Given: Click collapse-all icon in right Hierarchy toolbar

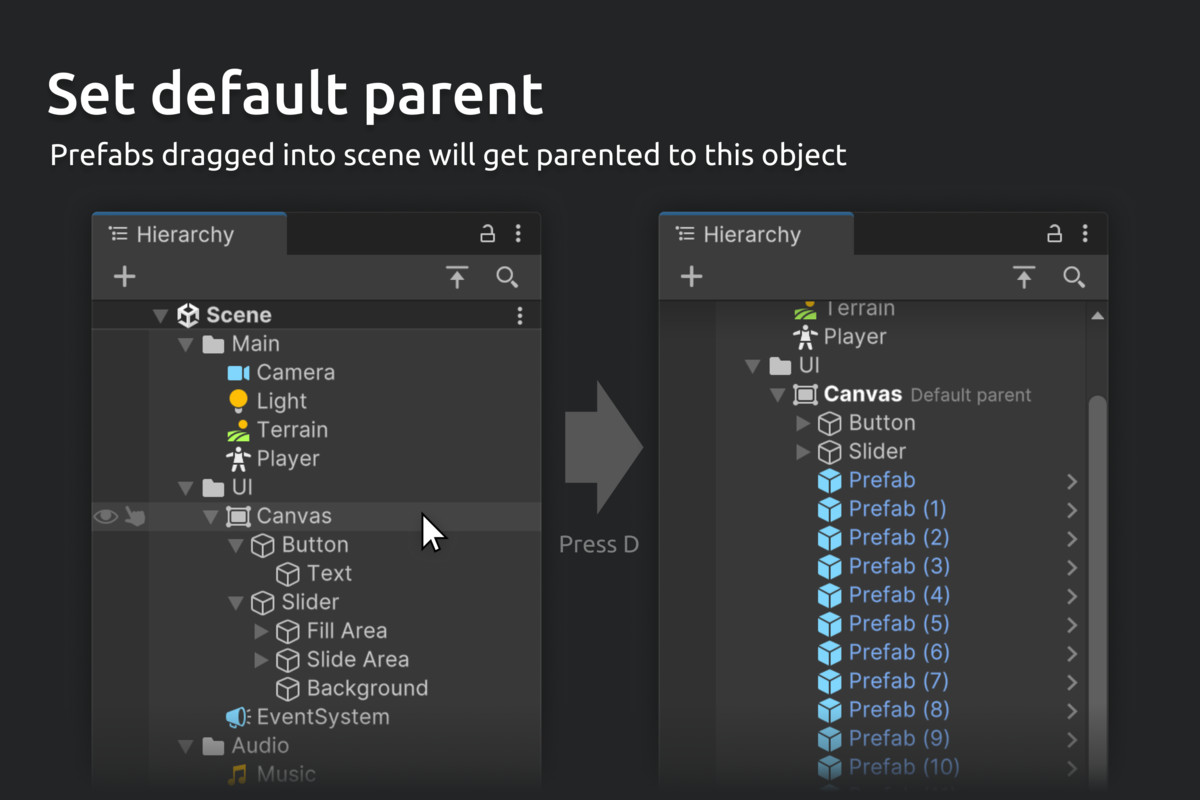Looking at the screenshot, I should click(x=1024, y=277).
